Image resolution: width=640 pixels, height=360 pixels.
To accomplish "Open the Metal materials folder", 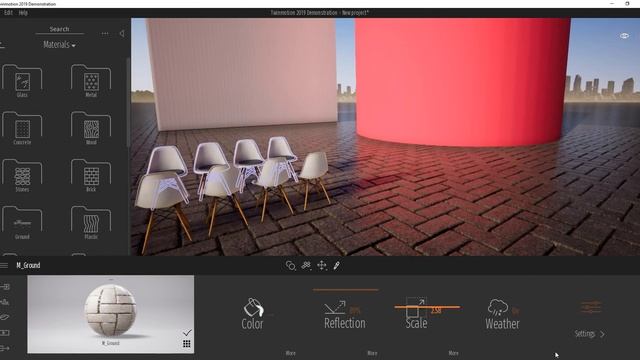I will (x=91, y=80).
